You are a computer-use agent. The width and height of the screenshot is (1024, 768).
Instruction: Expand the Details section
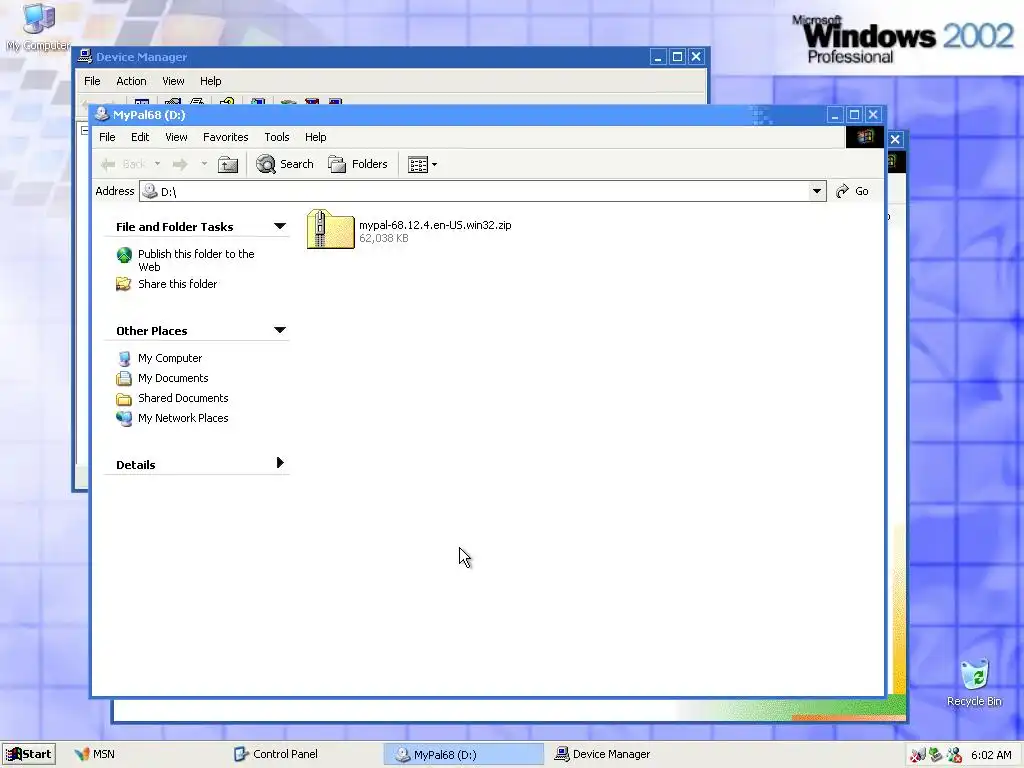point(280,463)
